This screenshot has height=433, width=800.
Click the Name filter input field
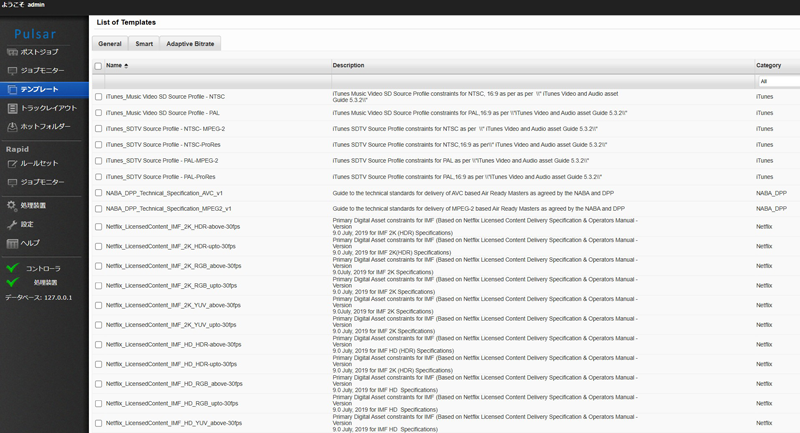pos(218,82)
